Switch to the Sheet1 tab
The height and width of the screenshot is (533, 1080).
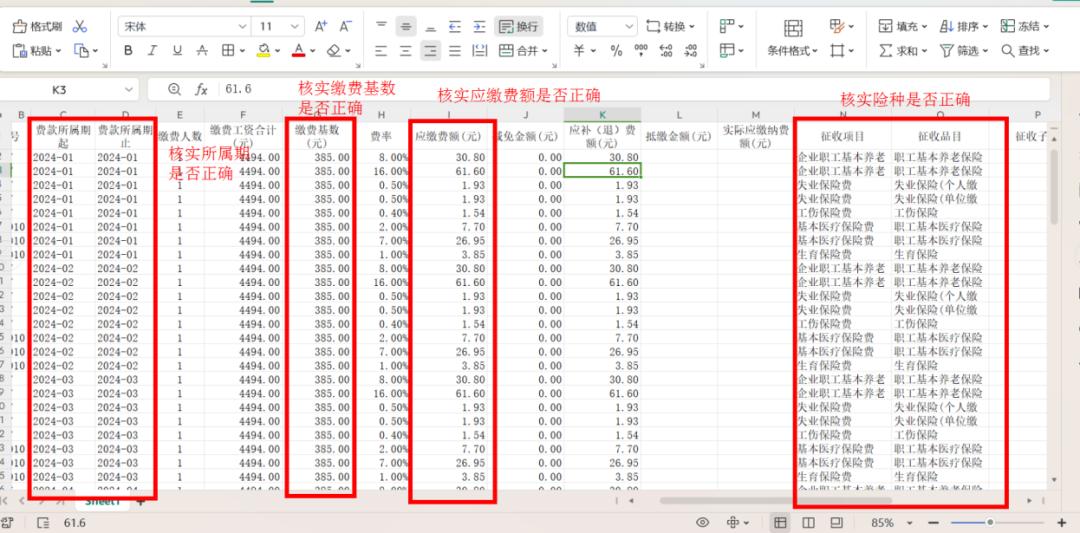(103, 502)
